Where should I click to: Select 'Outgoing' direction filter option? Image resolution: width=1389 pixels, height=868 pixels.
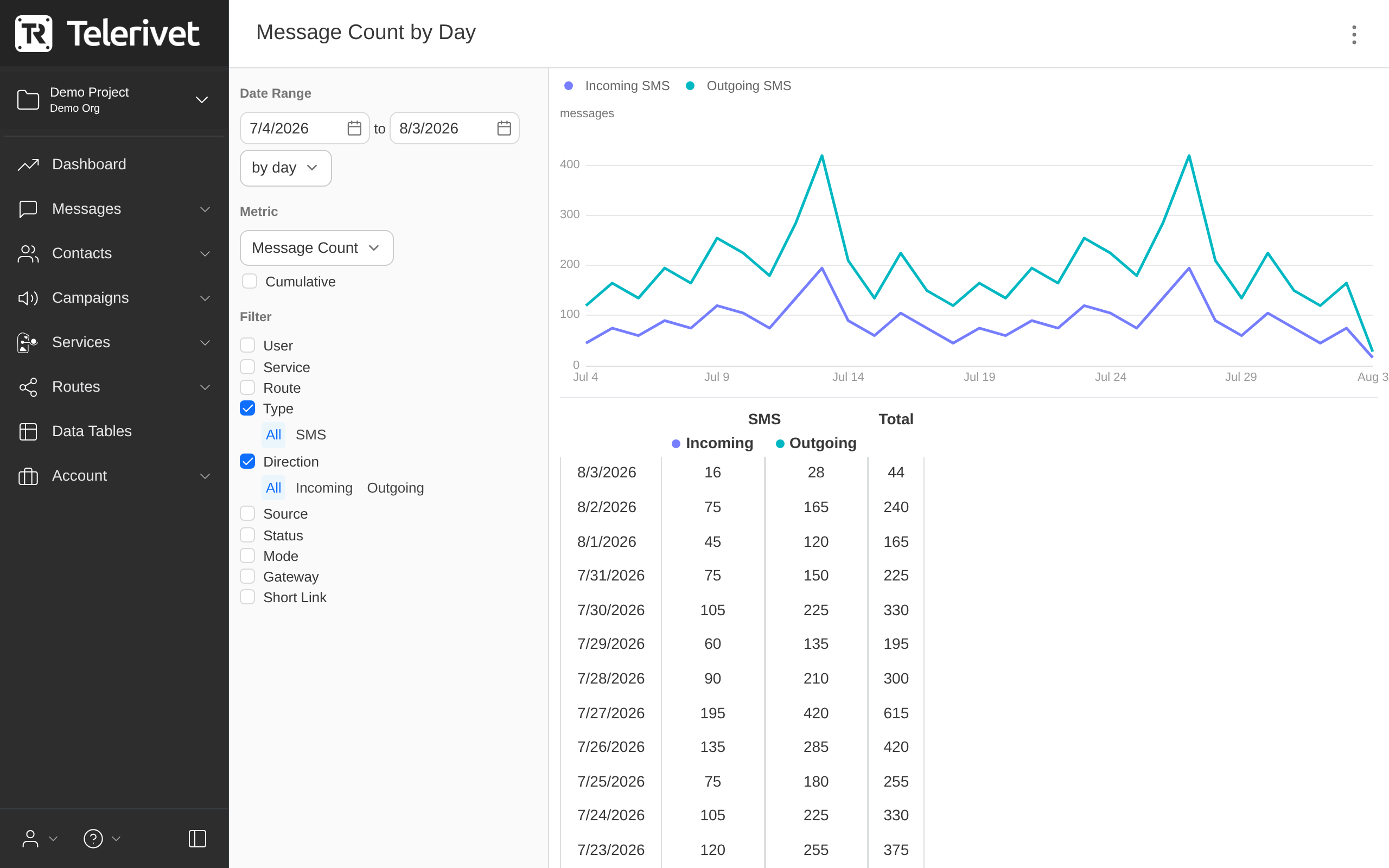396,488
